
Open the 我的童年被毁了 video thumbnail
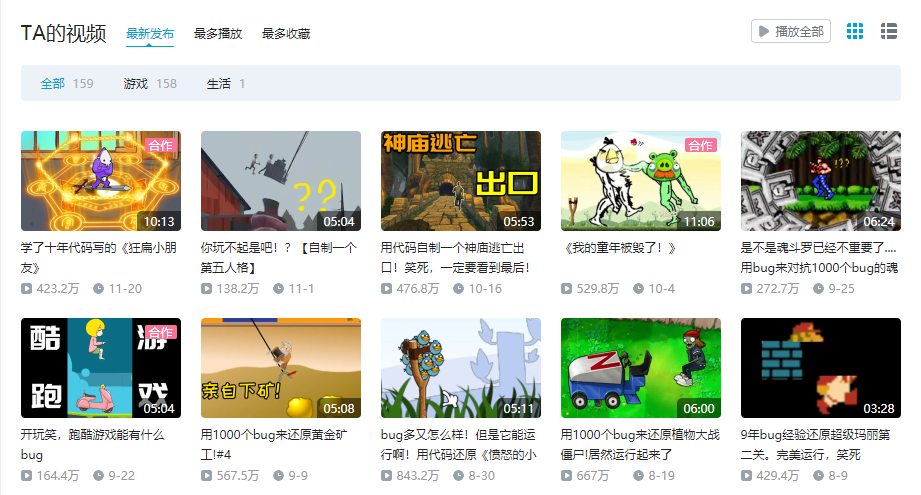[x=641, y=181]
